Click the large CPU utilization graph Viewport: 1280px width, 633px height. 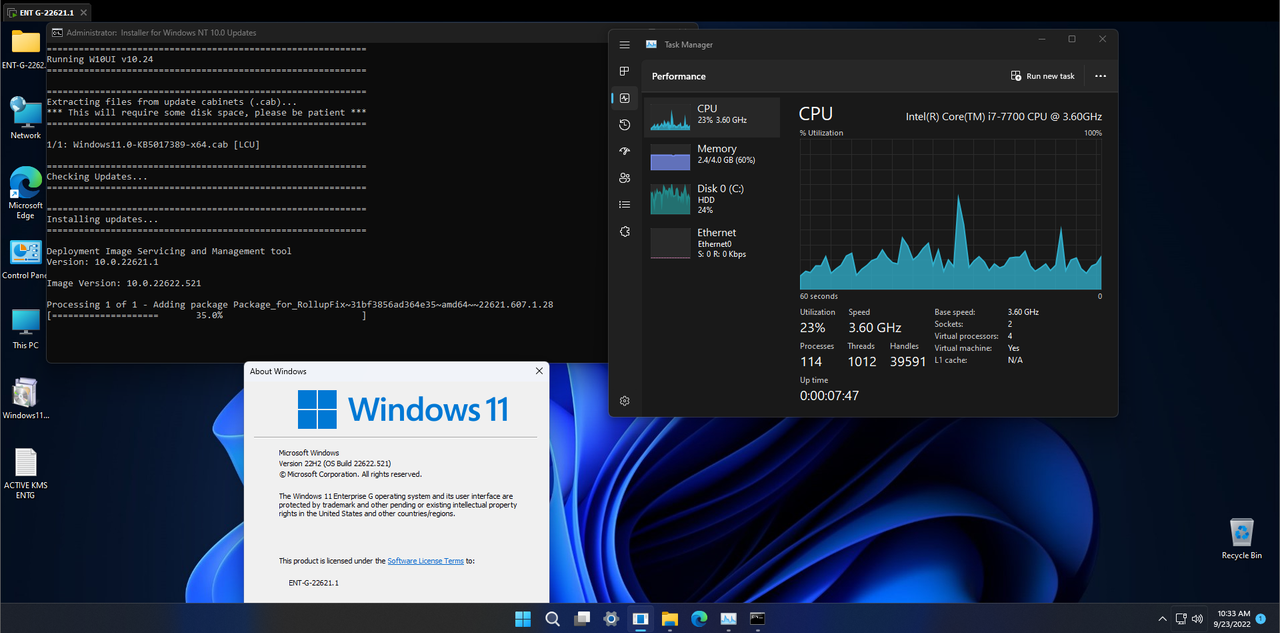950,214
